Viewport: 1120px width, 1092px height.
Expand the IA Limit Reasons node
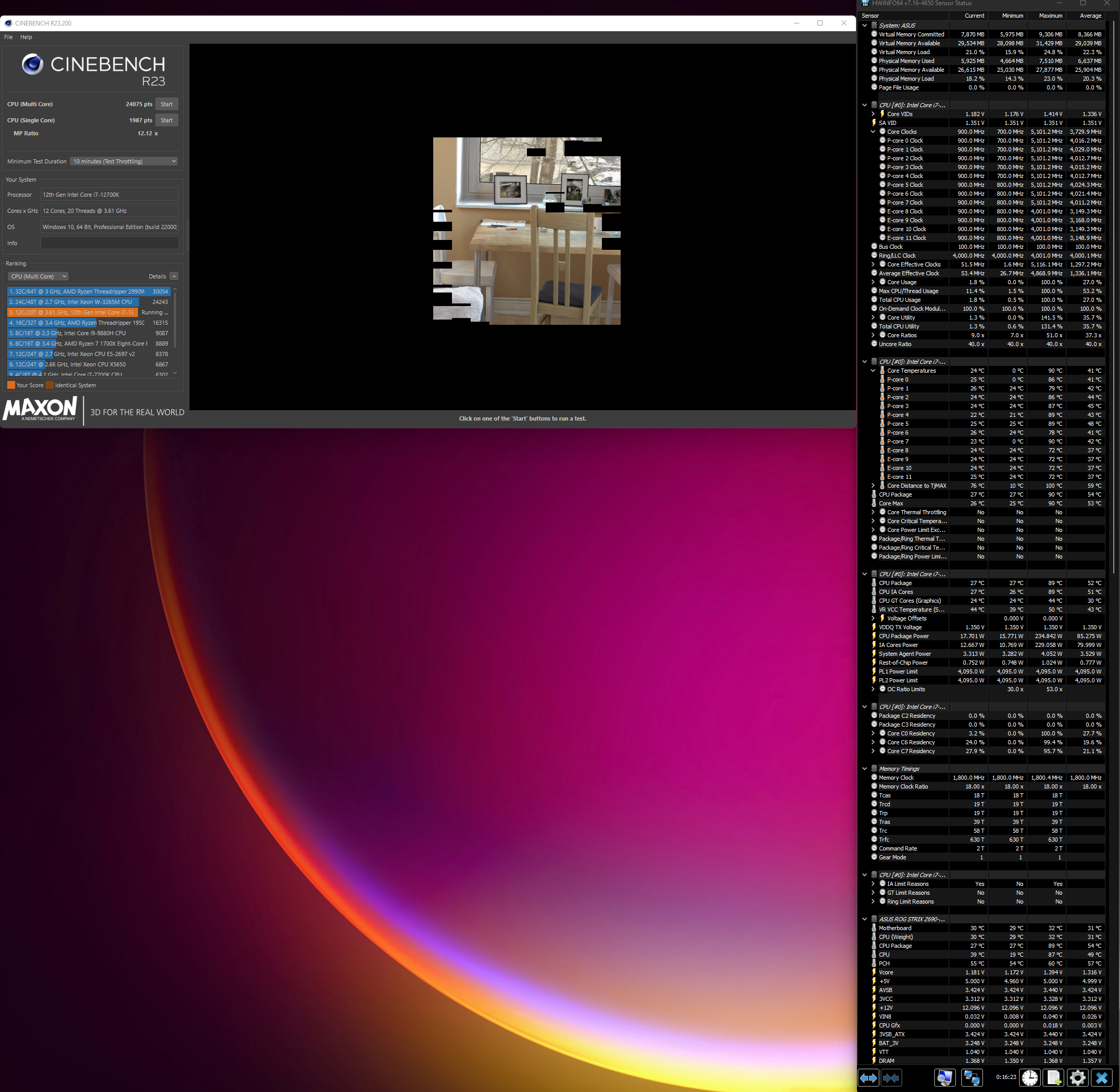[x=873, y=883]
